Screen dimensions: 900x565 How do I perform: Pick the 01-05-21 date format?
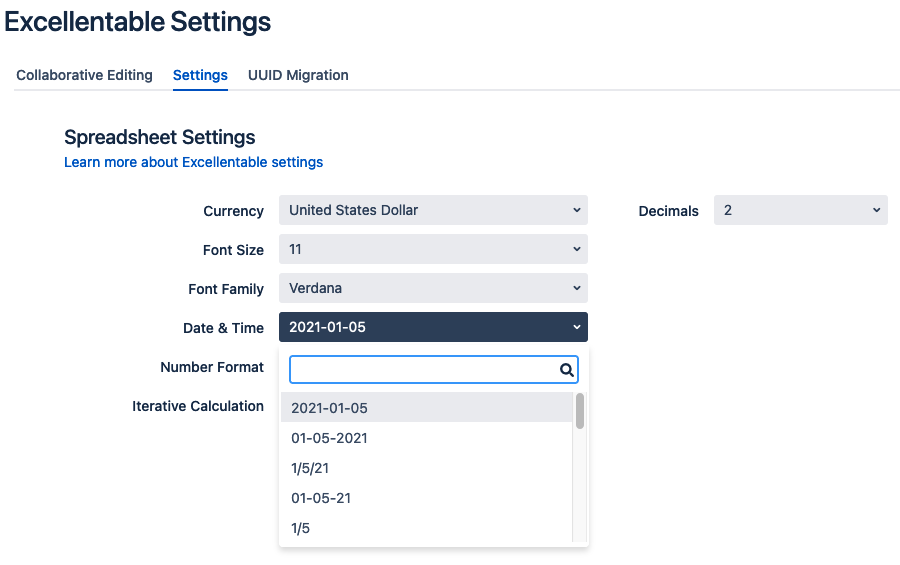coord(426,498)
